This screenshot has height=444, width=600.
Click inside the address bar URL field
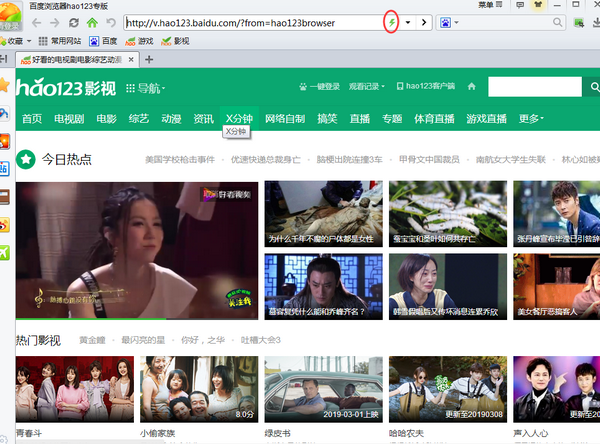pos(250,22)
